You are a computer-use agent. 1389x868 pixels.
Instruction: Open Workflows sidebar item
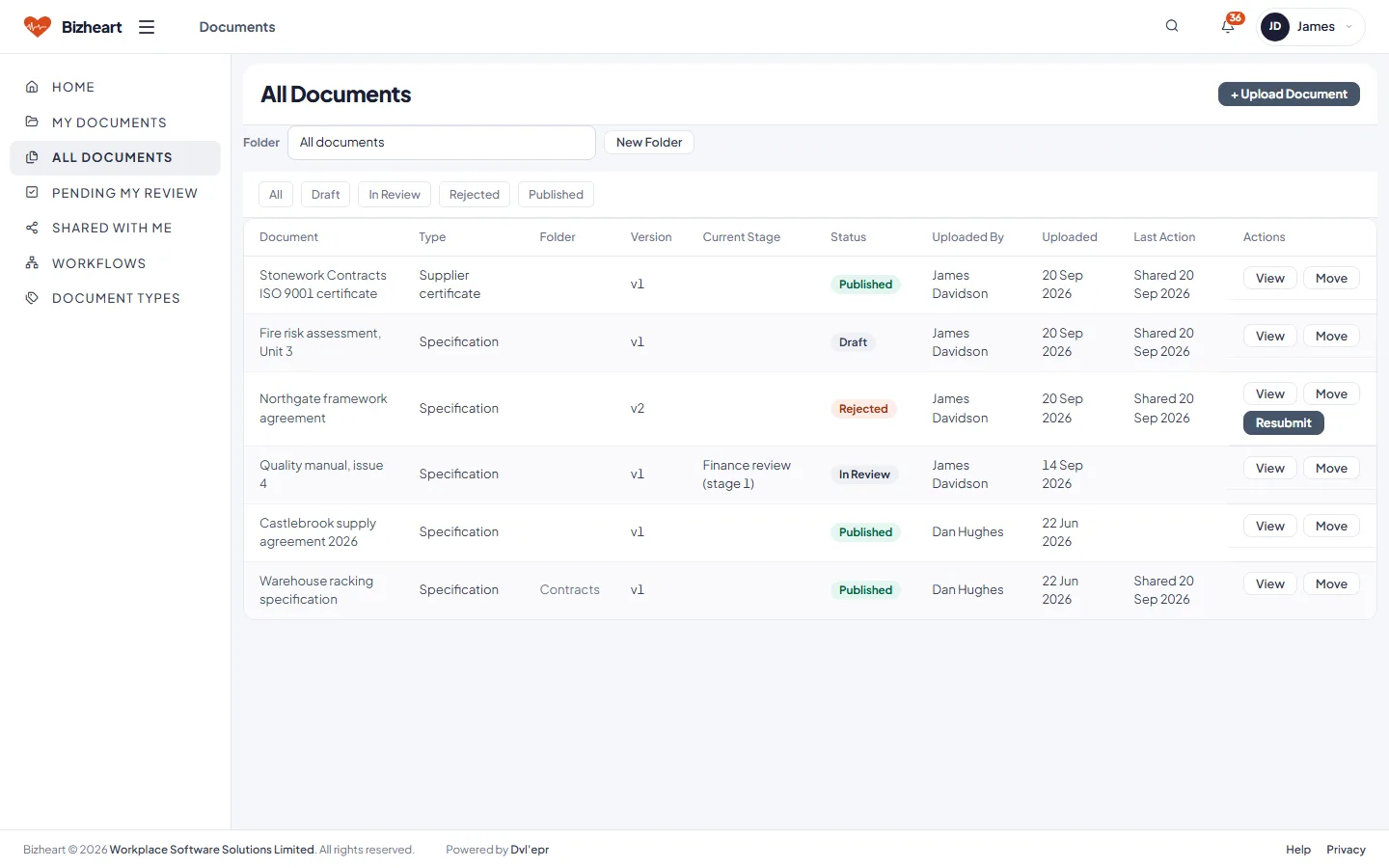click(115, 263)
